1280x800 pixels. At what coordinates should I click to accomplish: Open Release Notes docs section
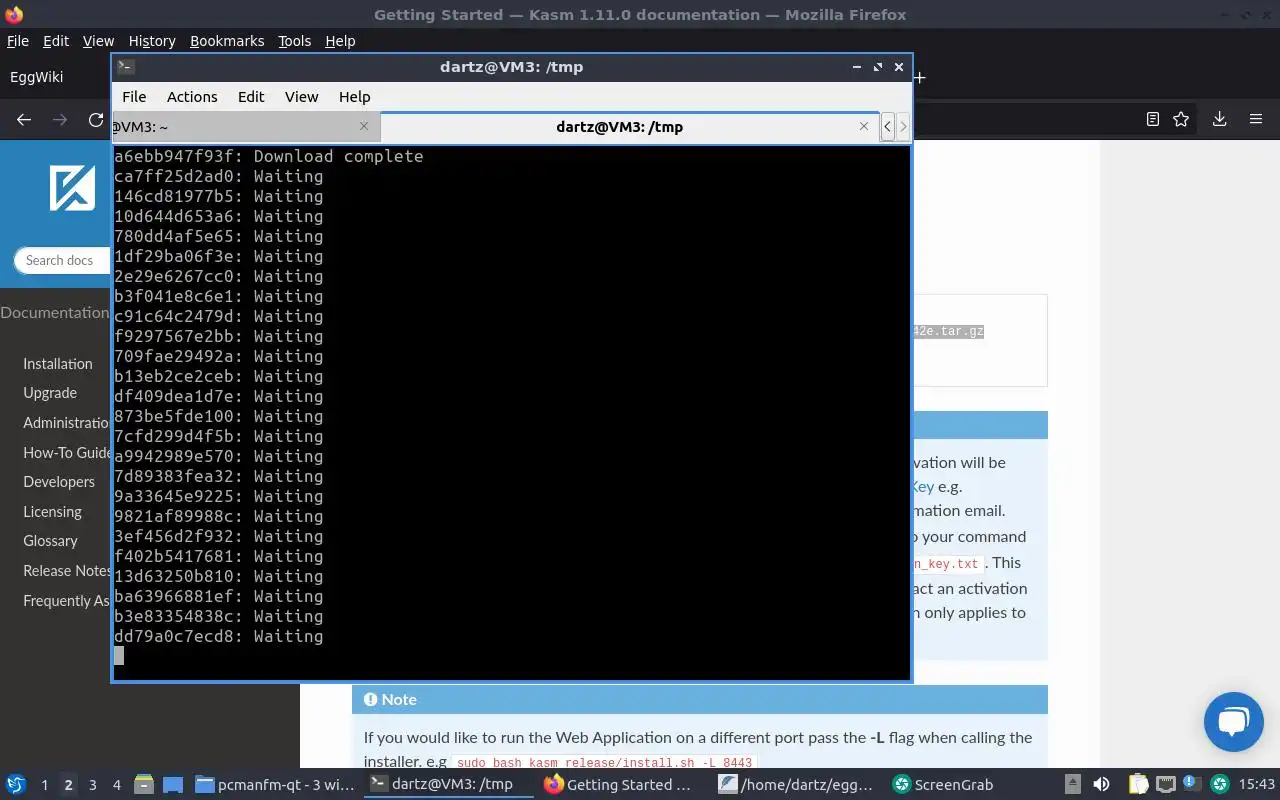click(x=66, y=571)
